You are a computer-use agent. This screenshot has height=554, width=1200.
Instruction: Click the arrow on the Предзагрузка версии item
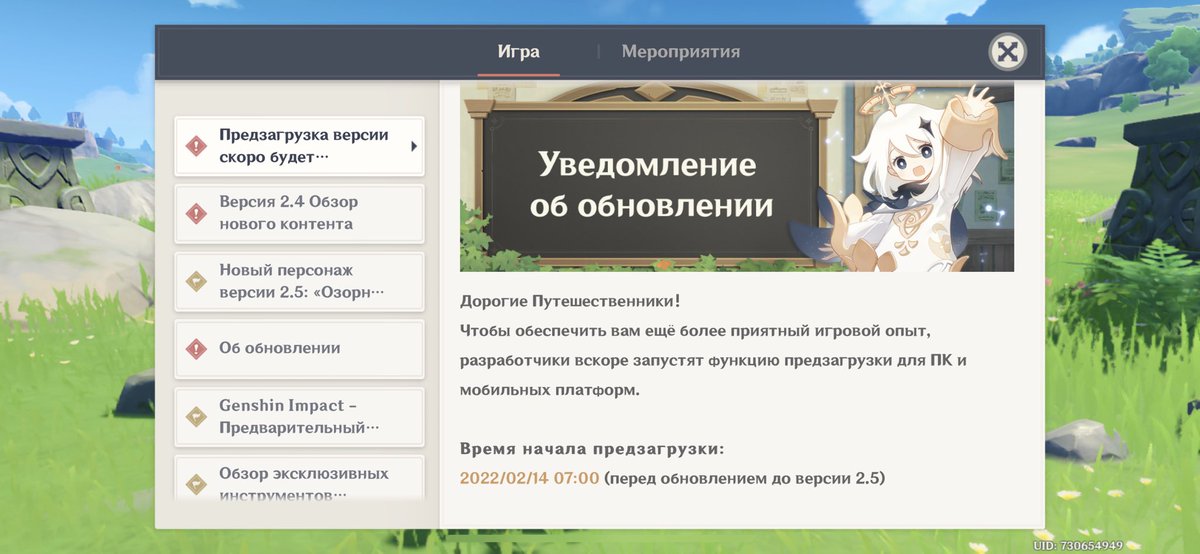[x=414, y=146]
